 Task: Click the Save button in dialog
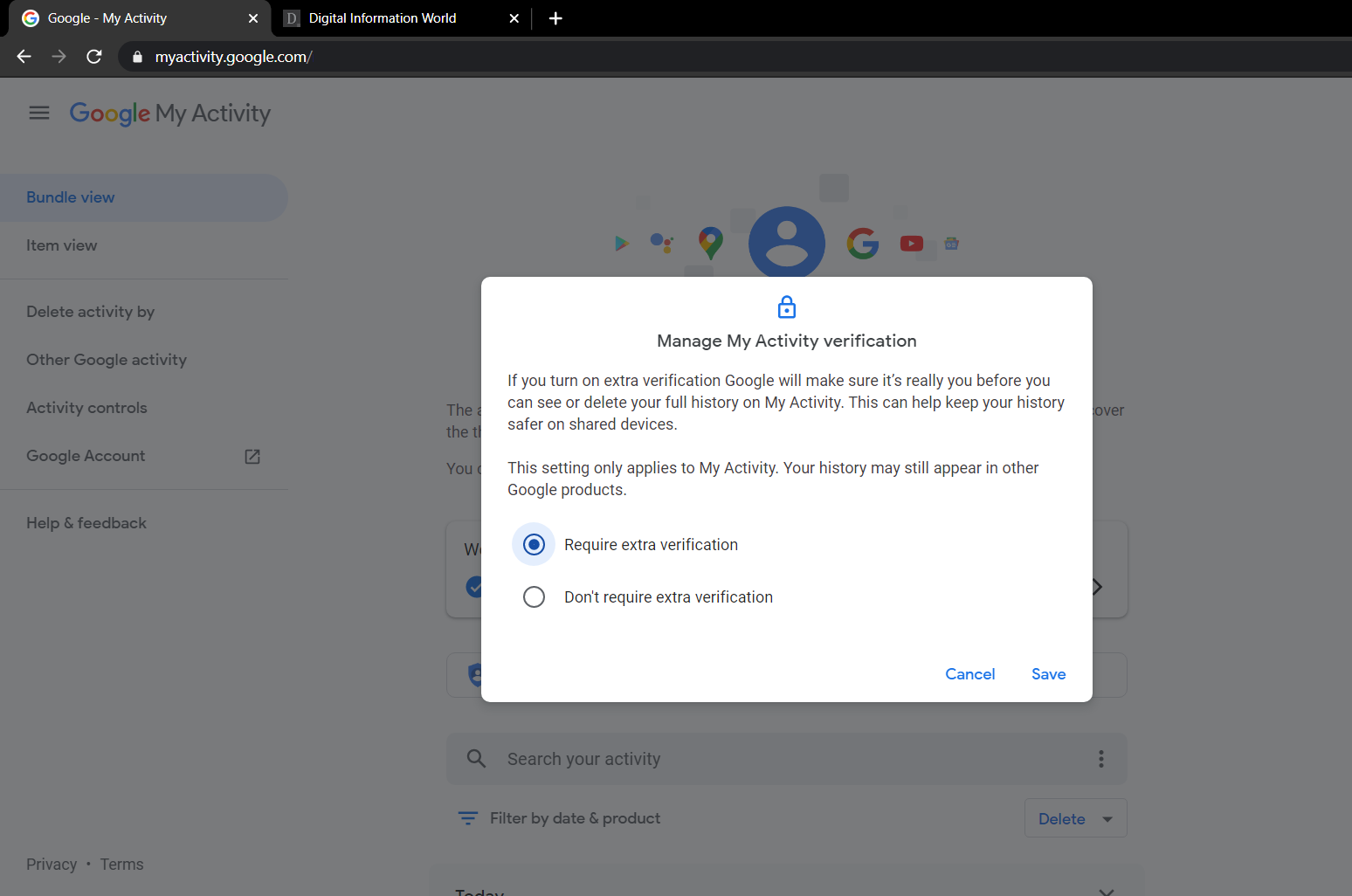coord(1048,674)
